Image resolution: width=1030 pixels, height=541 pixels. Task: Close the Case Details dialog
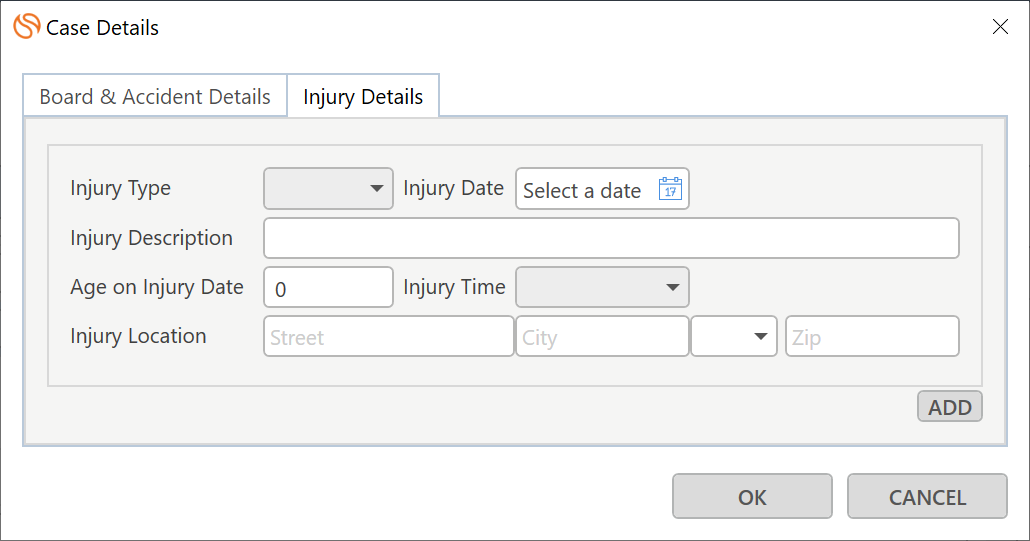[x=1000, y=27]
